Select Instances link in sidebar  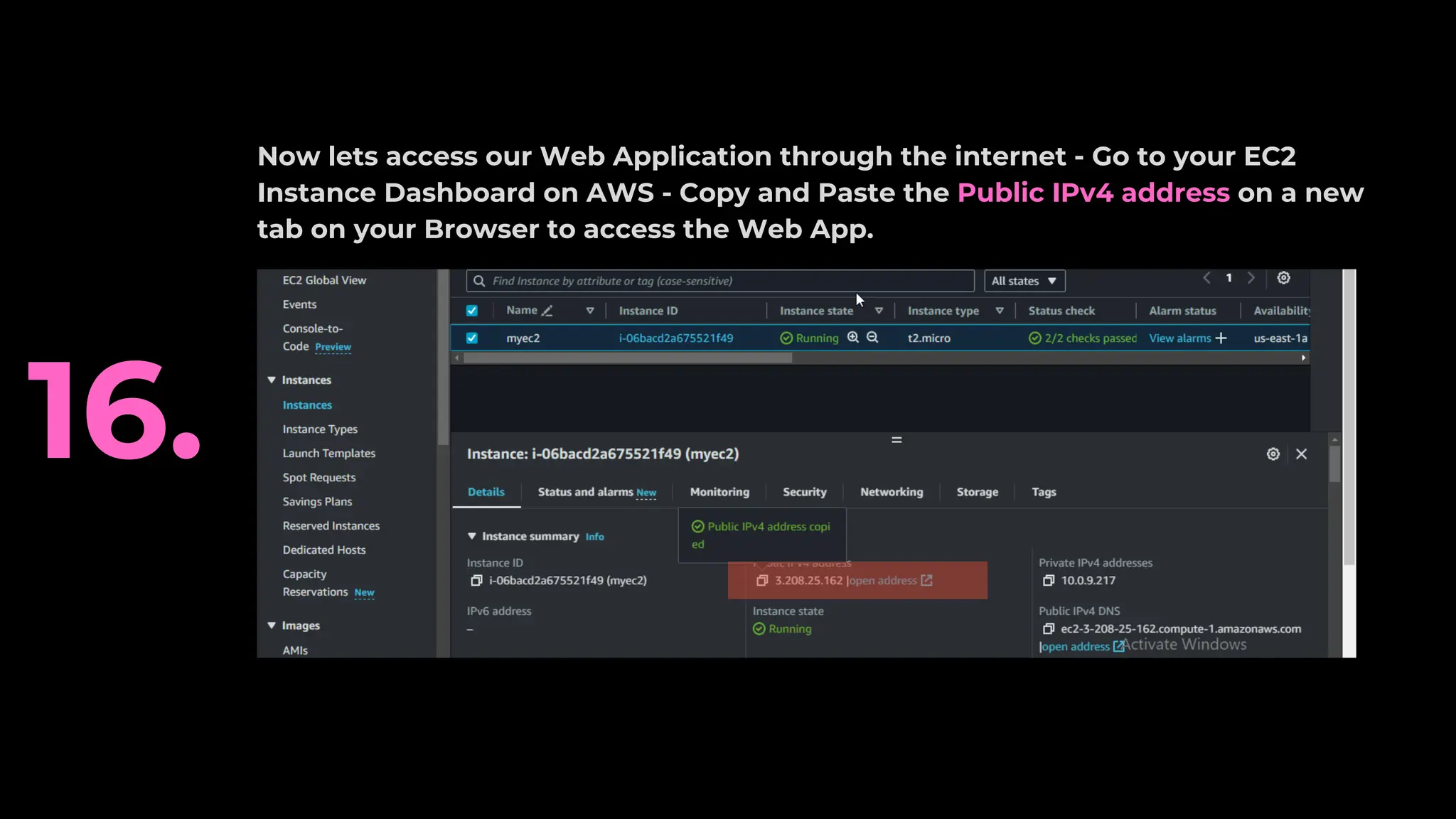pyautogui.click(x=307, y=405)
